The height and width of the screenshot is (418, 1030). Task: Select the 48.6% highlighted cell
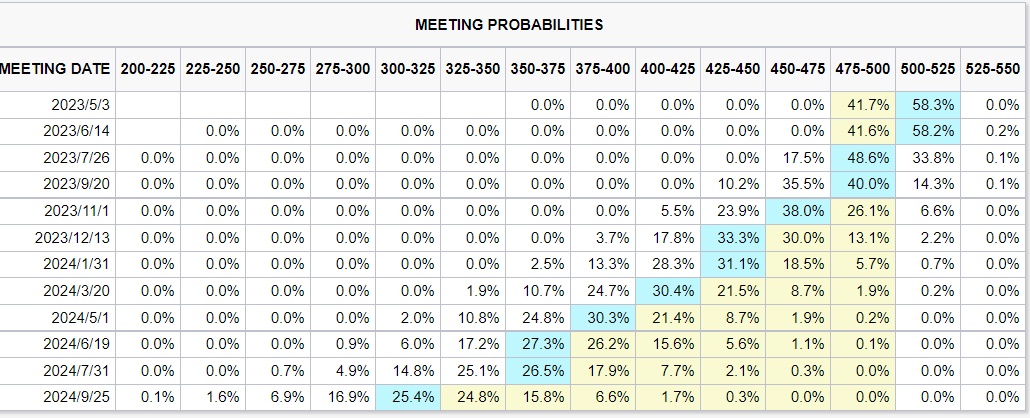point(864,158)
